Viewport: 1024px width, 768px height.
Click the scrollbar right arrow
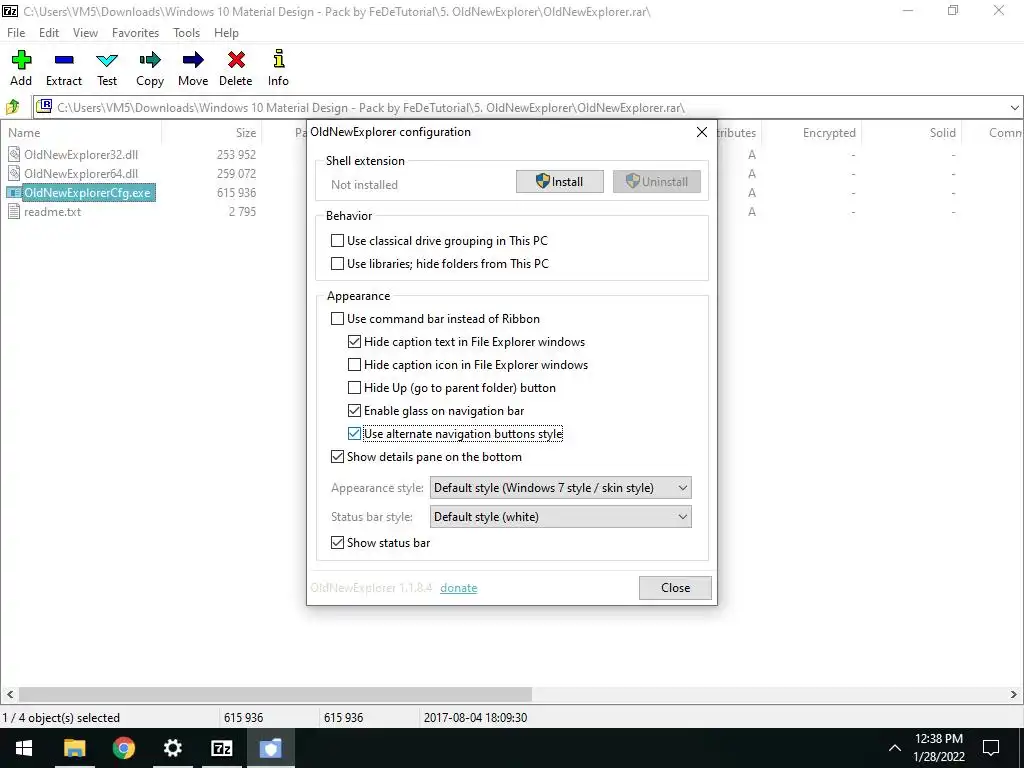point(1014,695)
